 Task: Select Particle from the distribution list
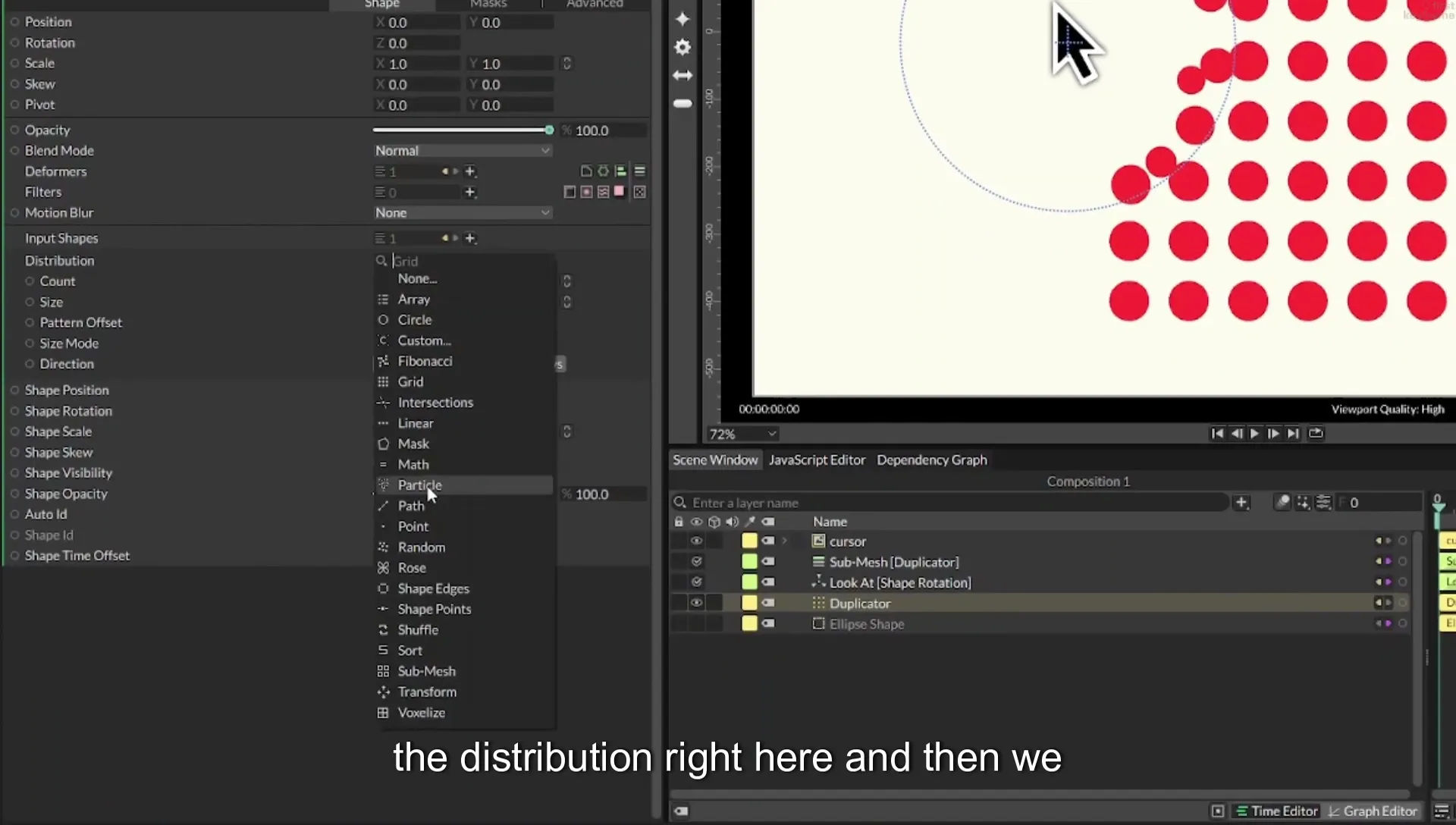[x=463, y=485]
